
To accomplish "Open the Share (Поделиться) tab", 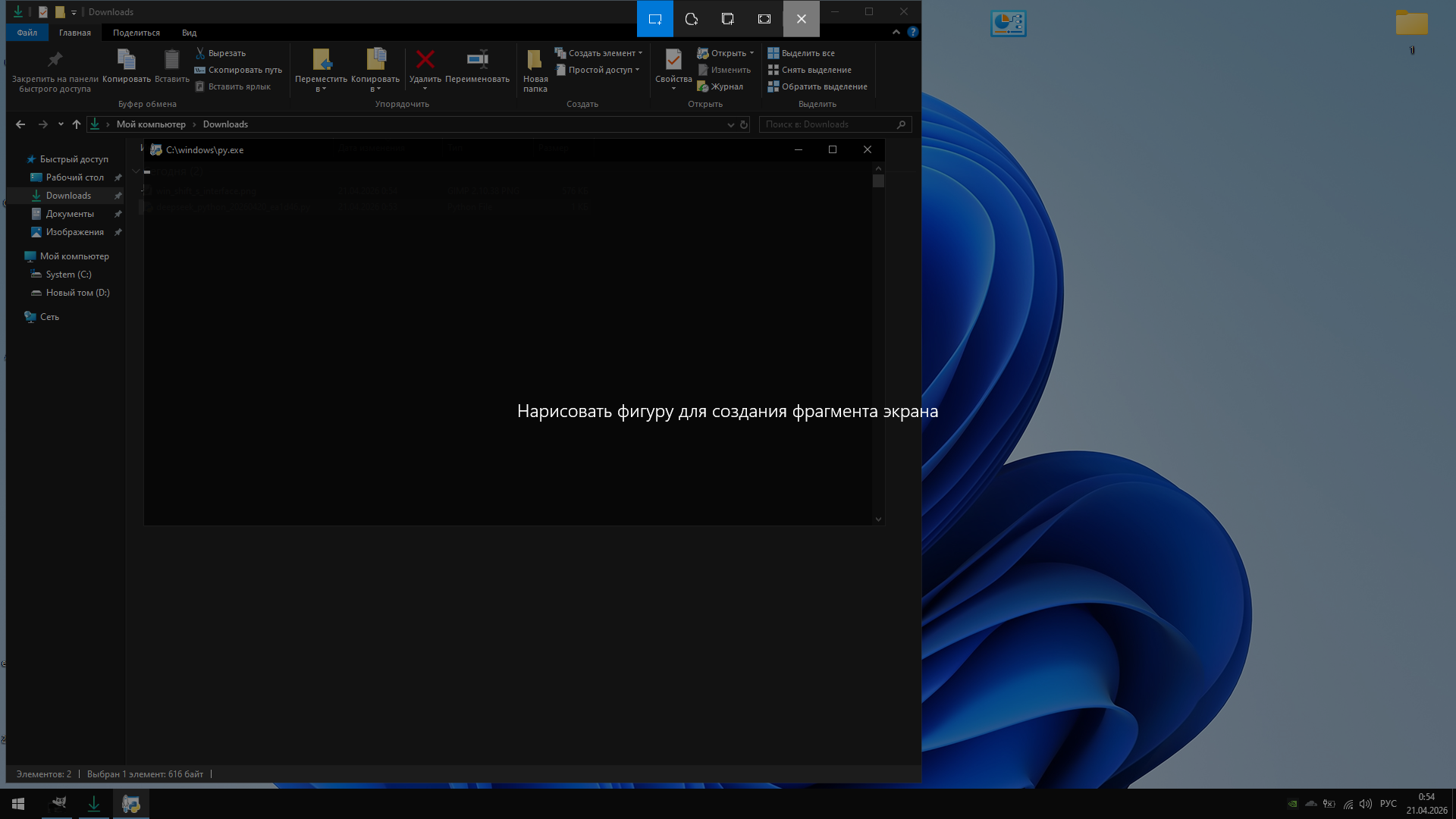I will click(x=136, y=33).
